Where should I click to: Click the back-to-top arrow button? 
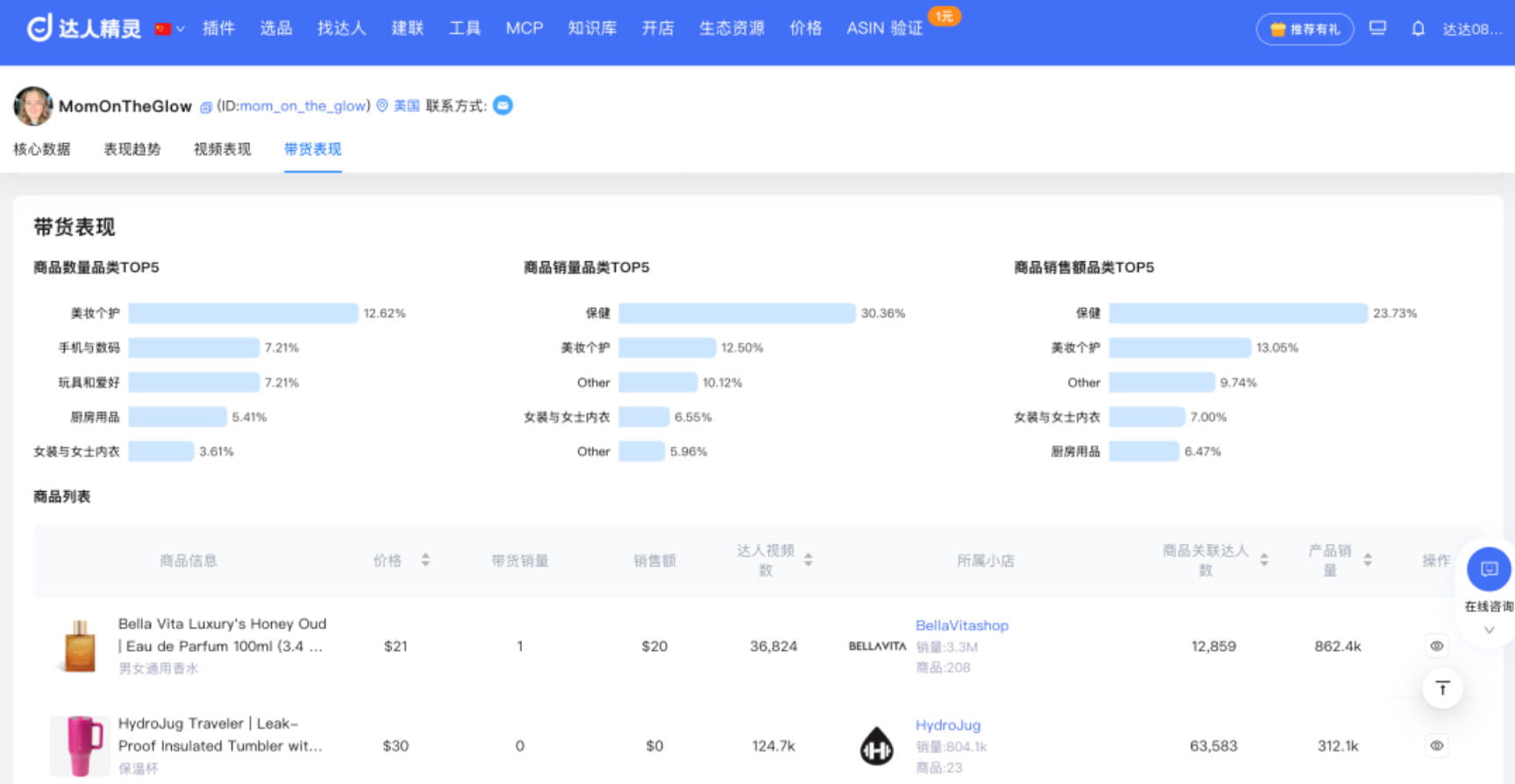[1442, 688]
